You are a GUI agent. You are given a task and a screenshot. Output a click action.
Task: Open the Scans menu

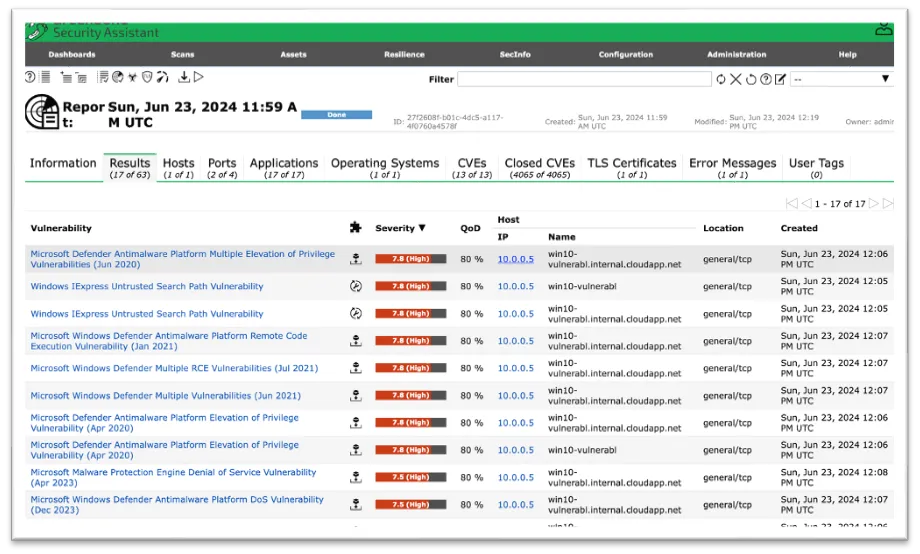[x=182, y=55]
